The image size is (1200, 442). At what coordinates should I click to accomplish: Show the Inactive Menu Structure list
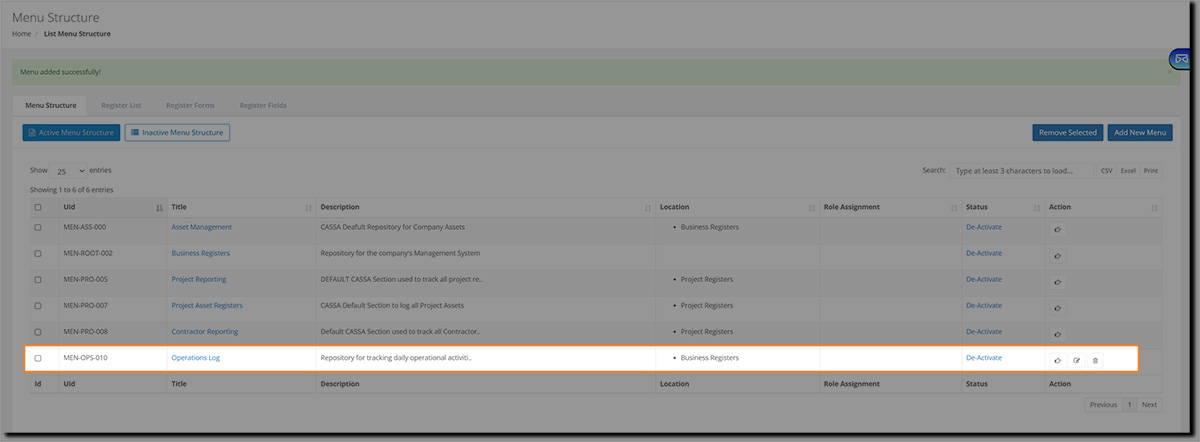pyautogui.click(x=177, y=132)
